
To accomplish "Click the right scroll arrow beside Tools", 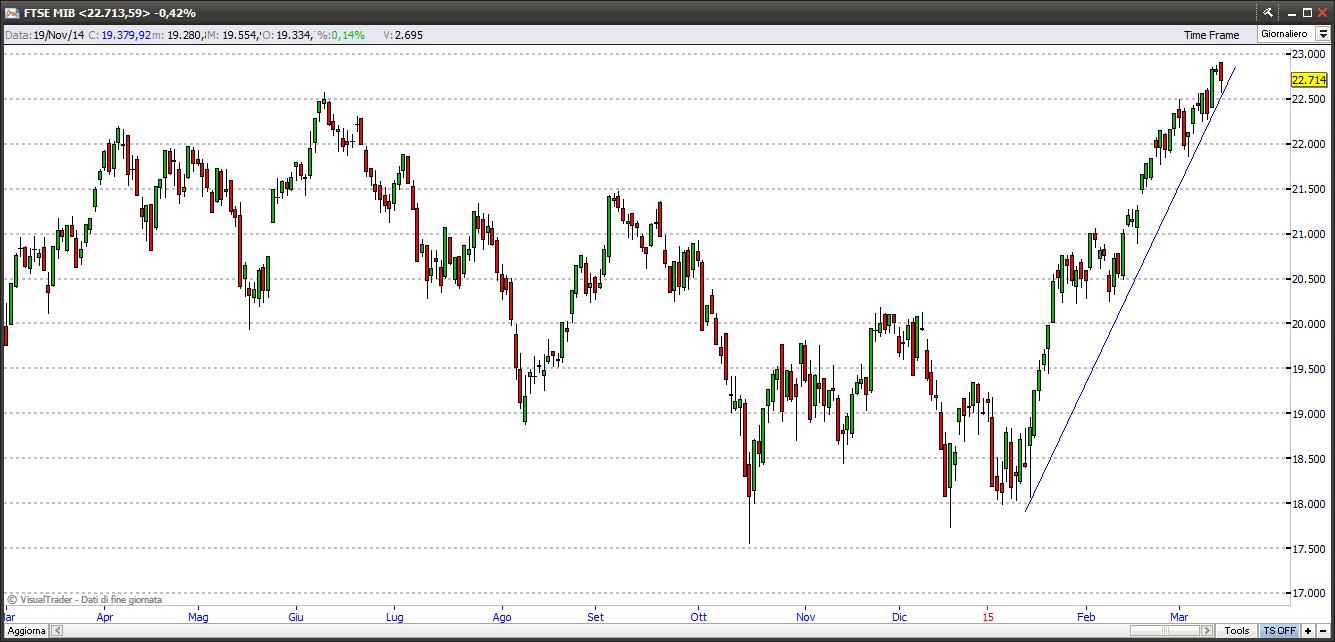I will [1207, 631].
